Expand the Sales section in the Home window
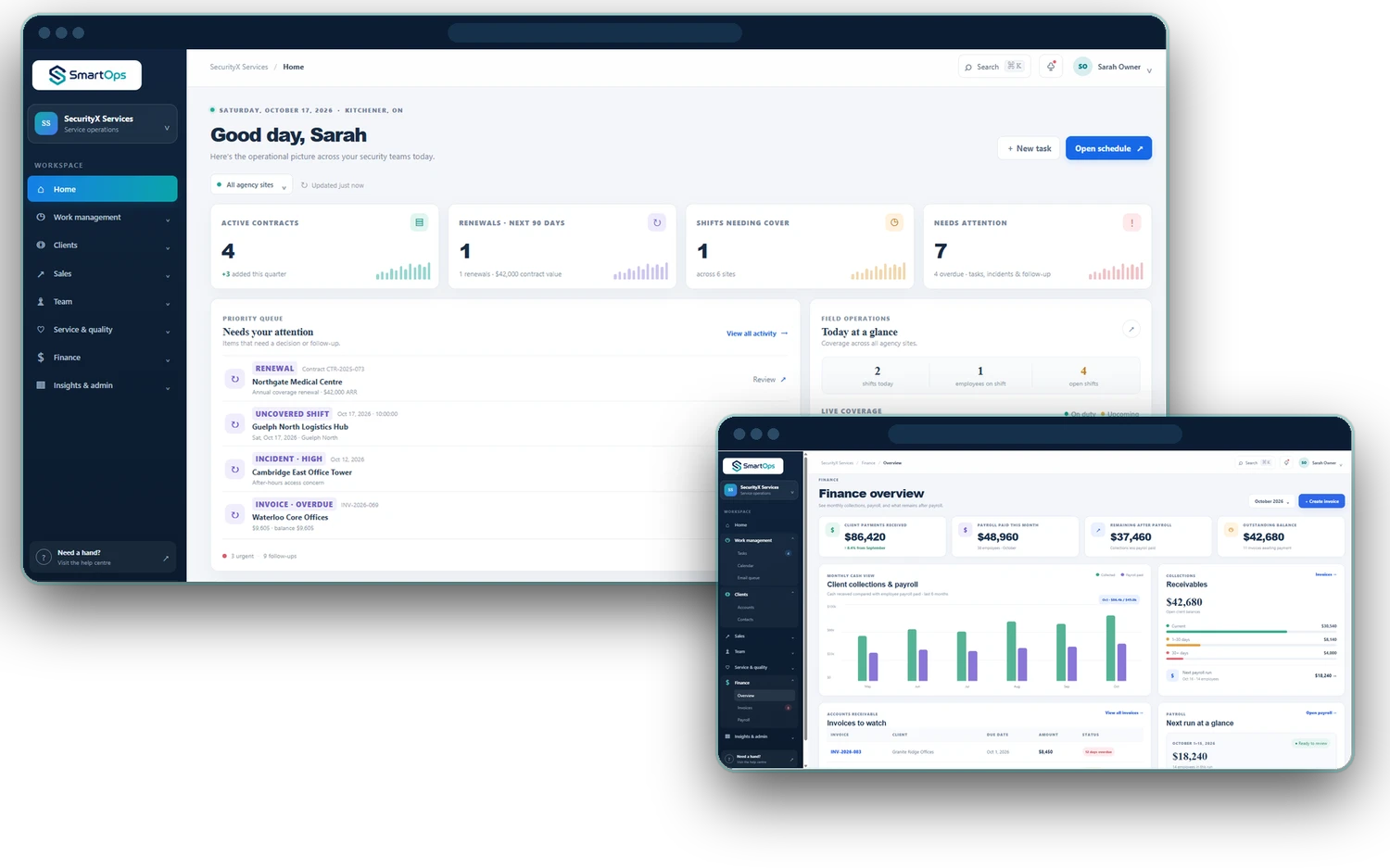 tap(102, 274)
